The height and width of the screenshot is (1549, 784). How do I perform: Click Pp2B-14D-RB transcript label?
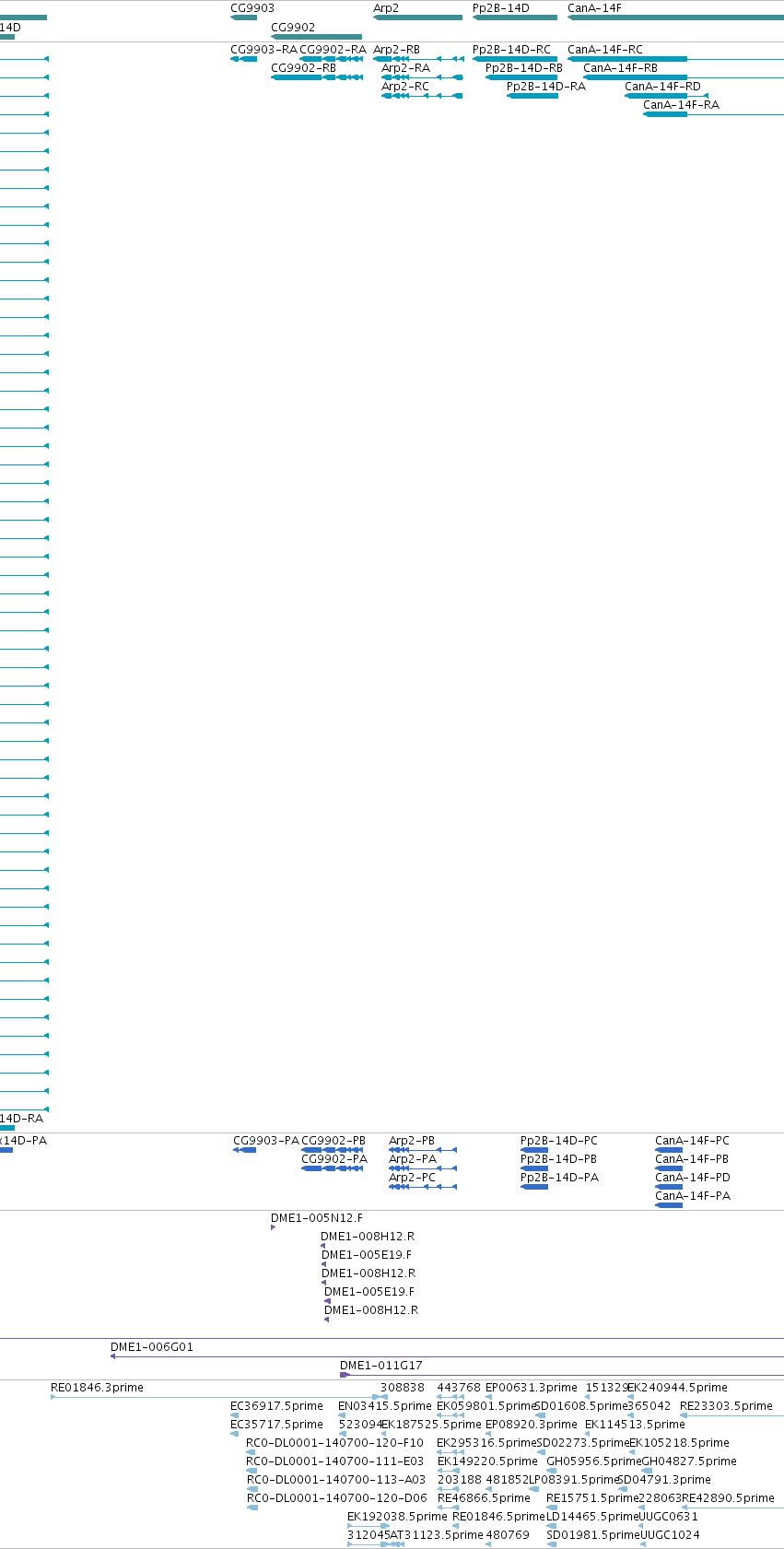click(524, 68)
